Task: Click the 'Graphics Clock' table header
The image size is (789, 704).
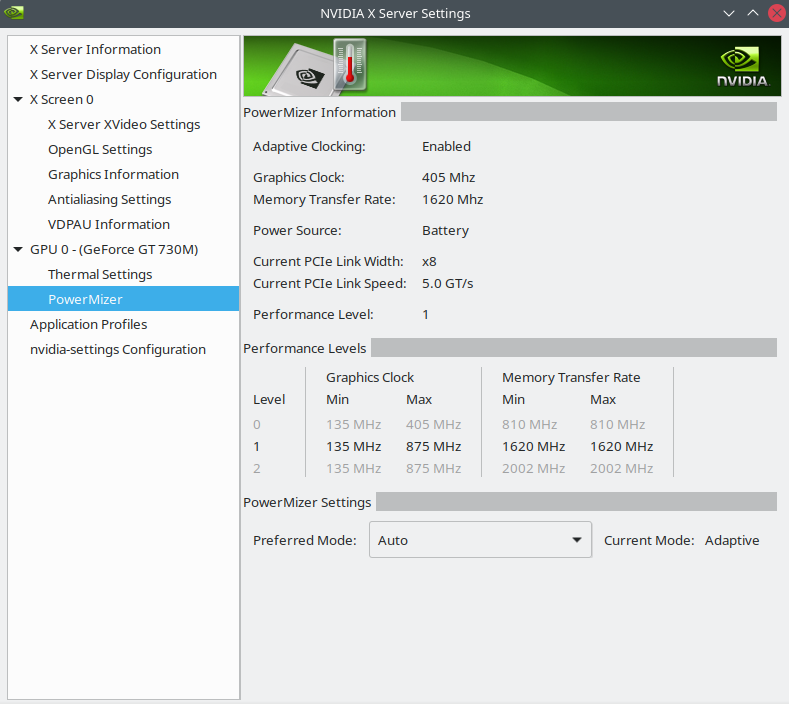Action: [370, 377]
